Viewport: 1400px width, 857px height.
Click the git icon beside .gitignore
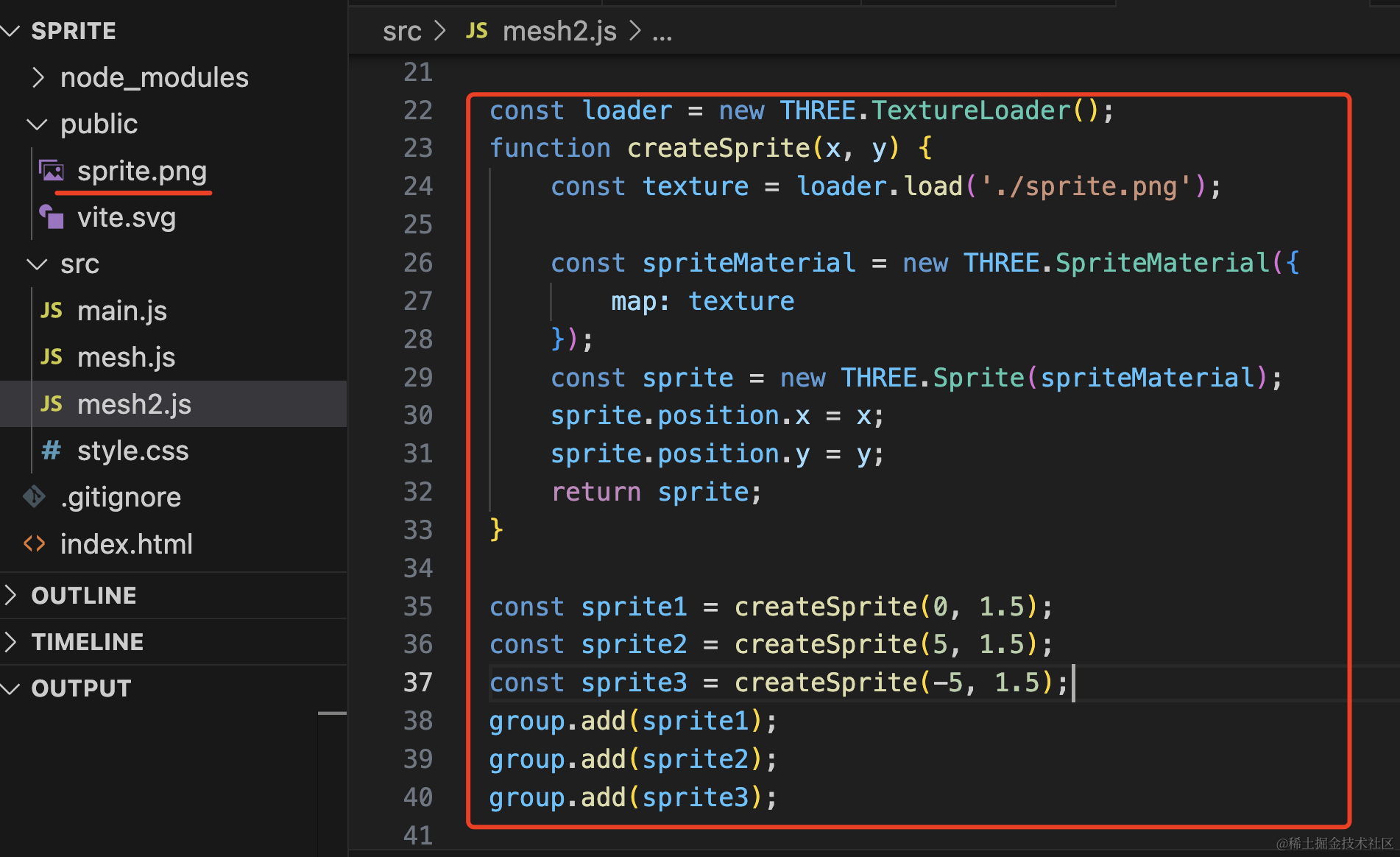click(x=34, y=497)
